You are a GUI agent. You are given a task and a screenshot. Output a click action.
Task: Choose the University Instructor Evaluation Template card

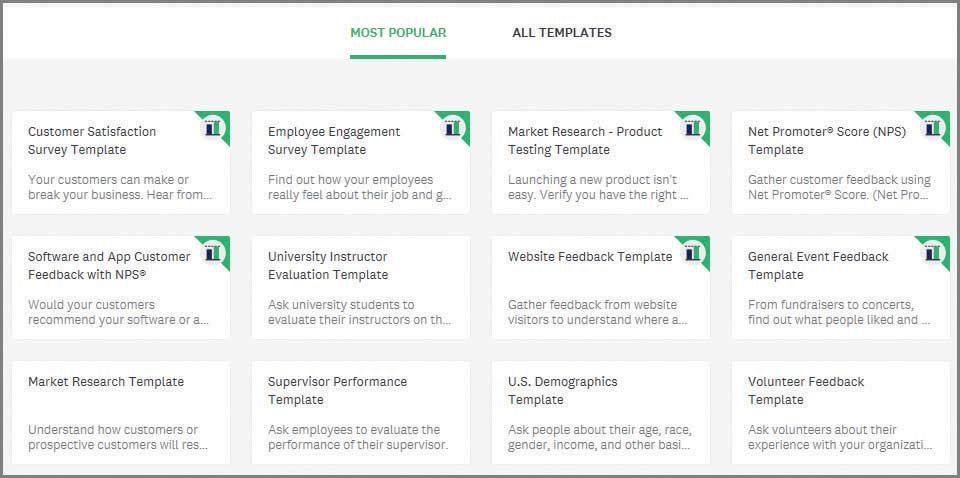[361, 287]
